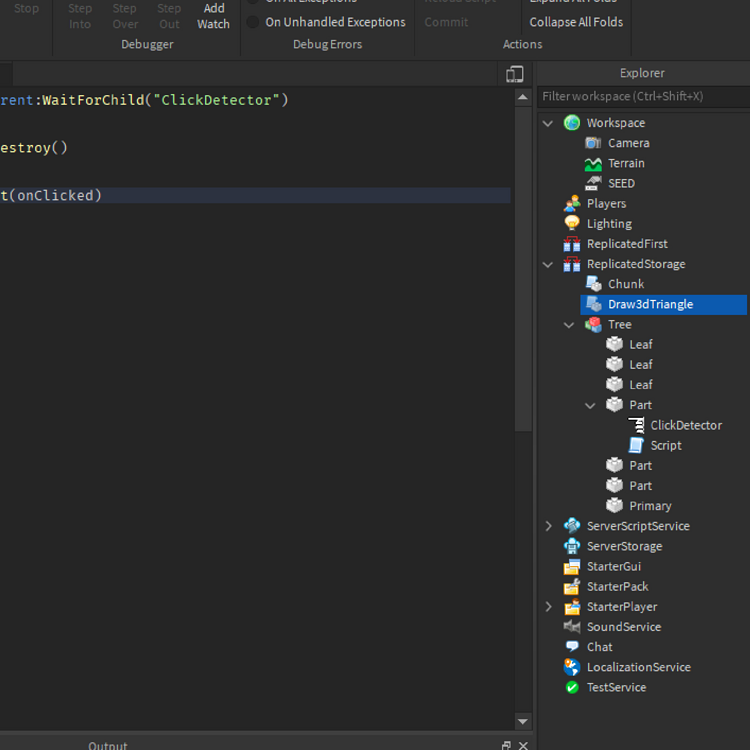This screenshot has height=750, width=750.
Task: Click the Step Into button
Action: click(x=79, y=16)
